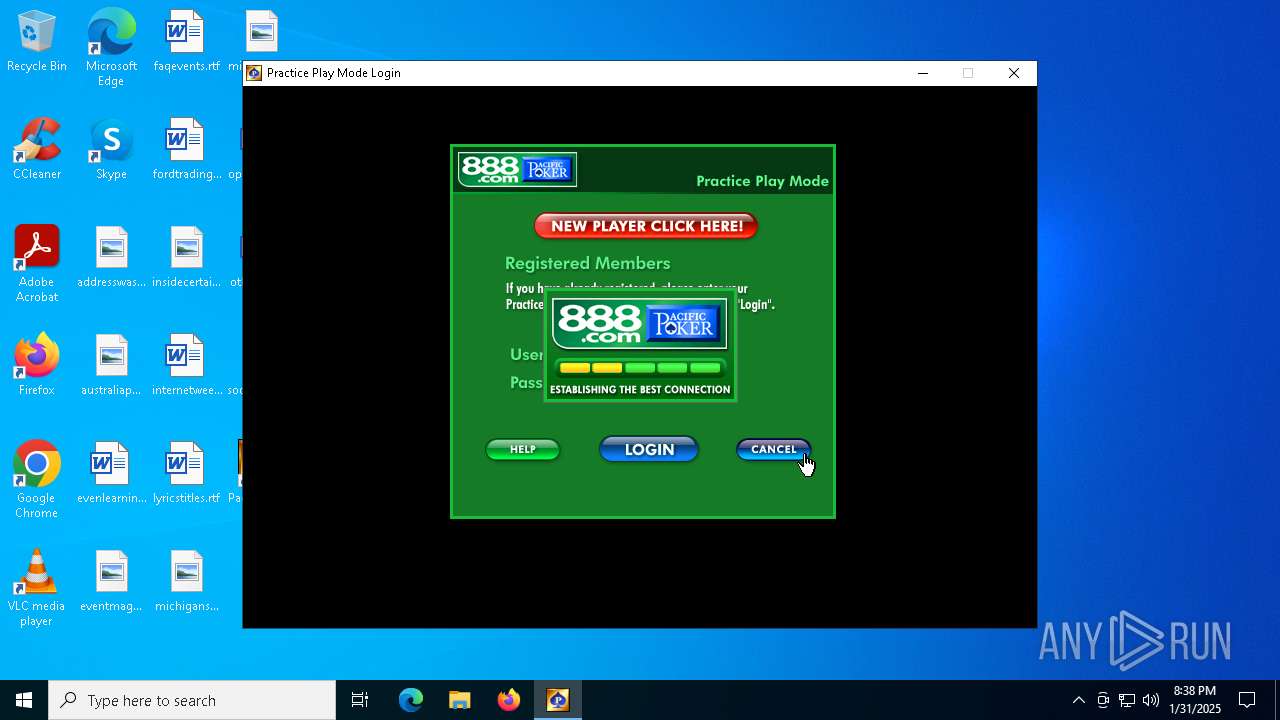Viewport: 1280px width, 720px height.
Task: Click the Practice Play Mode title text
Action: (x=762, y=181)
